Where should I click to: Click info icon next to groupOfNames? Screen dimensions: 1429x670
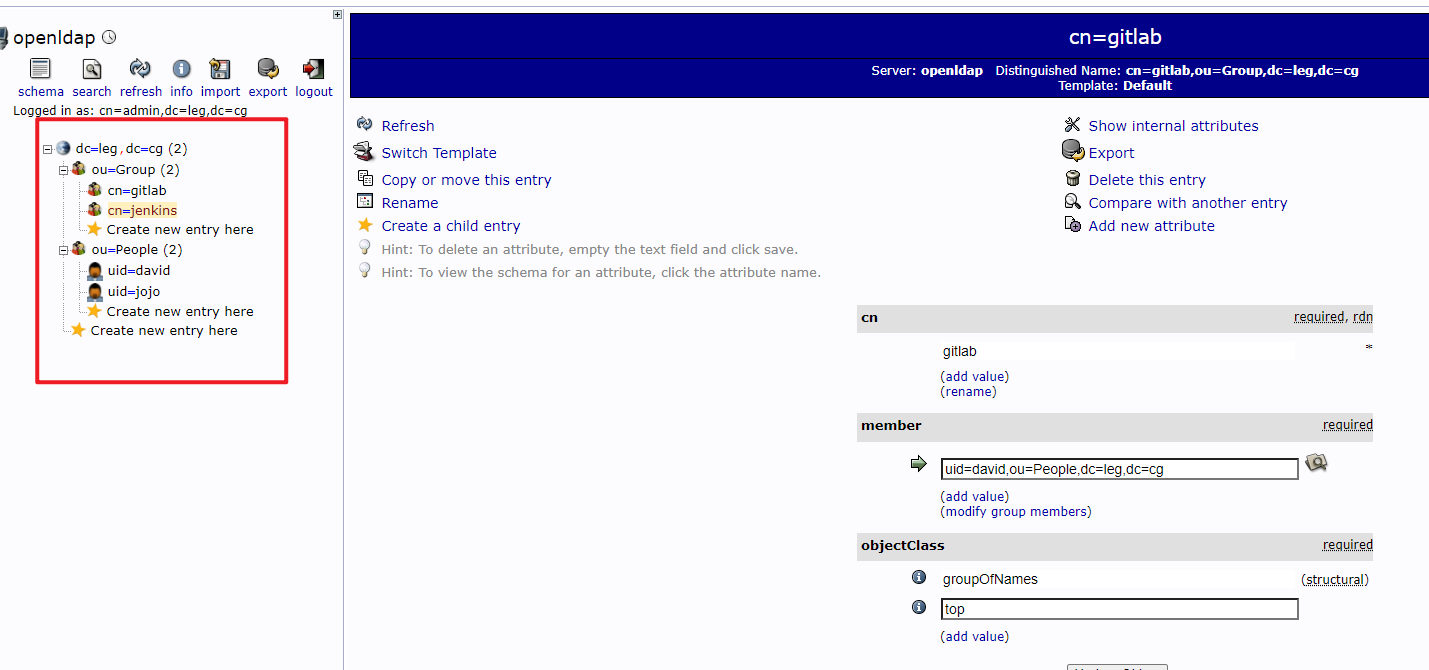919,578
